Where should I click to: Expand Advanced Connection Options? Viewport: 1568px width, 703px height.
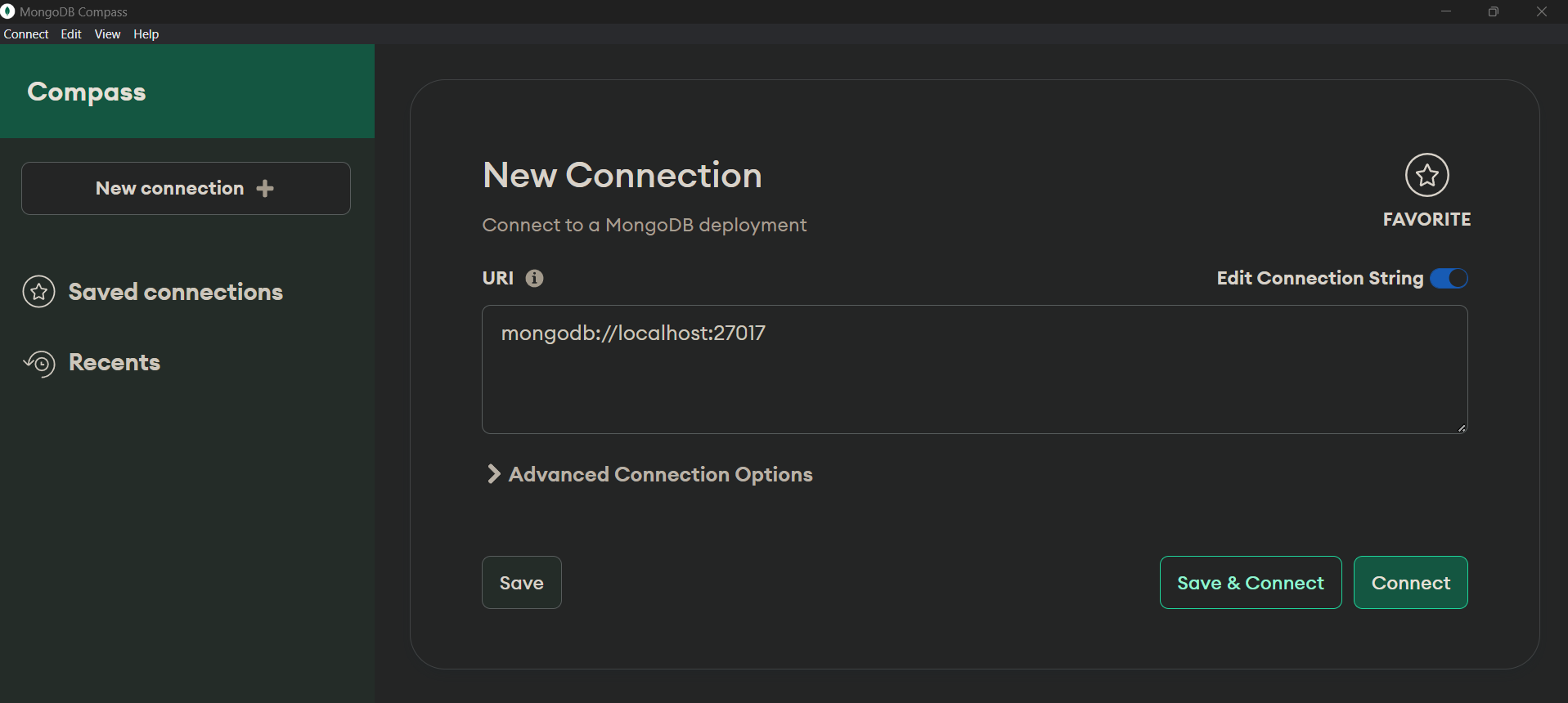pyautogui.click(x=649, y=474)
